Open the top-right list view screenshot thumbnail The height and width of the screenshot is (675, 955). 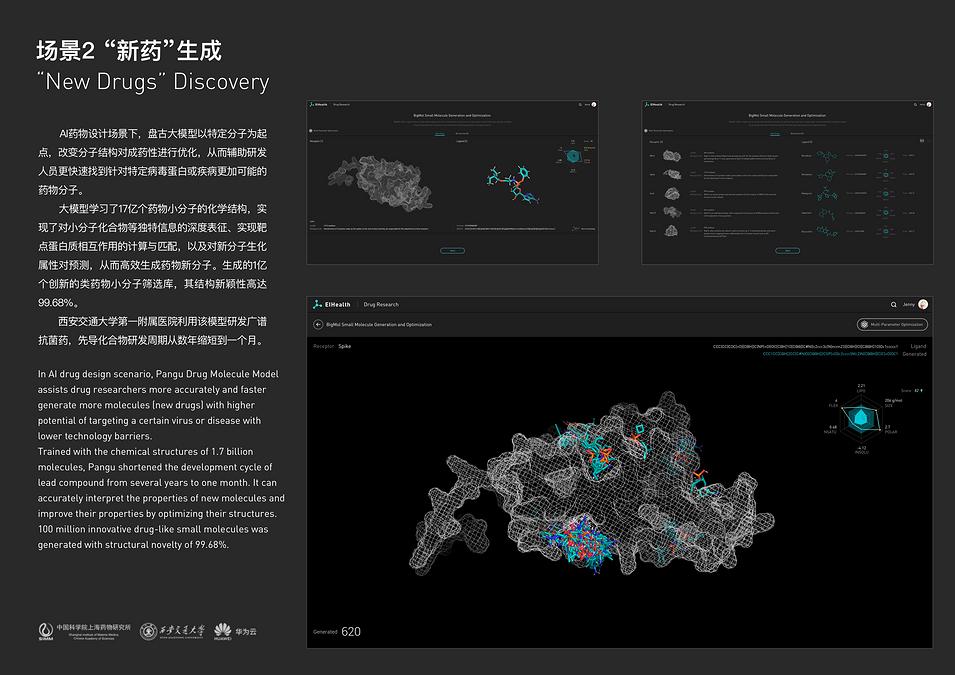tap(787, 181)
